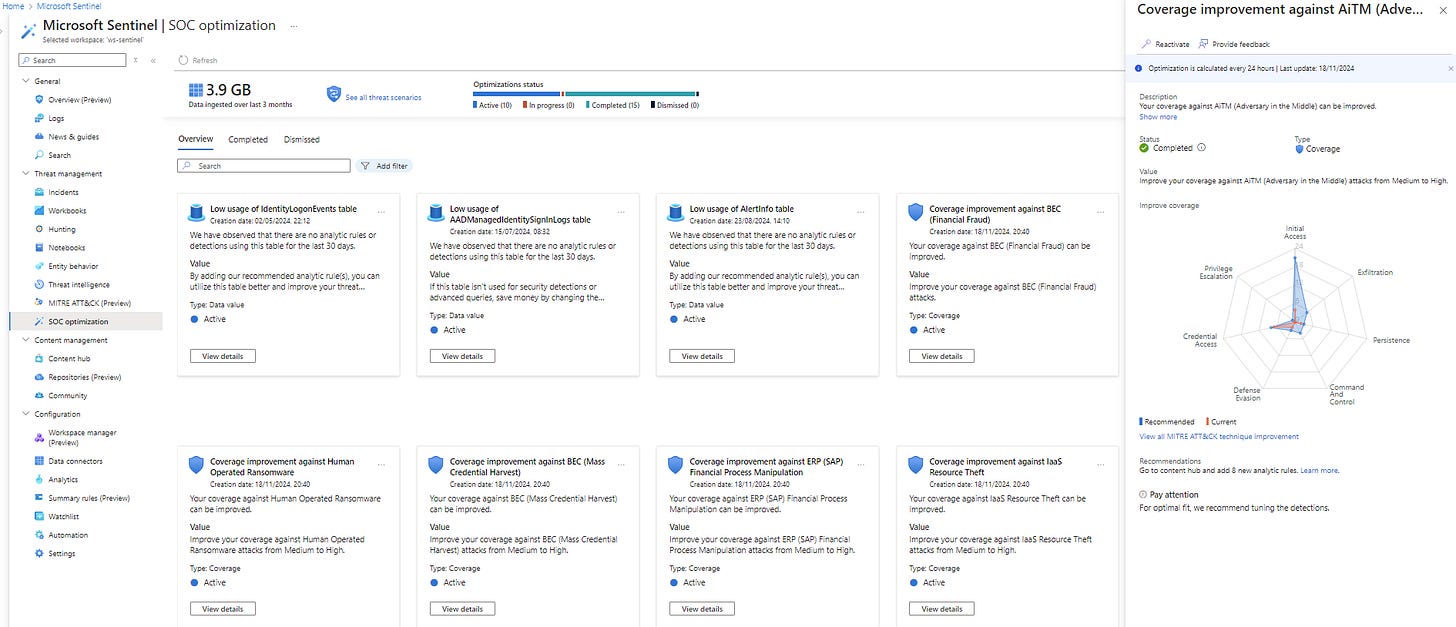
Task: Open more options for BEC (Financial Fraud) card
Action: tap(1101, 212)
